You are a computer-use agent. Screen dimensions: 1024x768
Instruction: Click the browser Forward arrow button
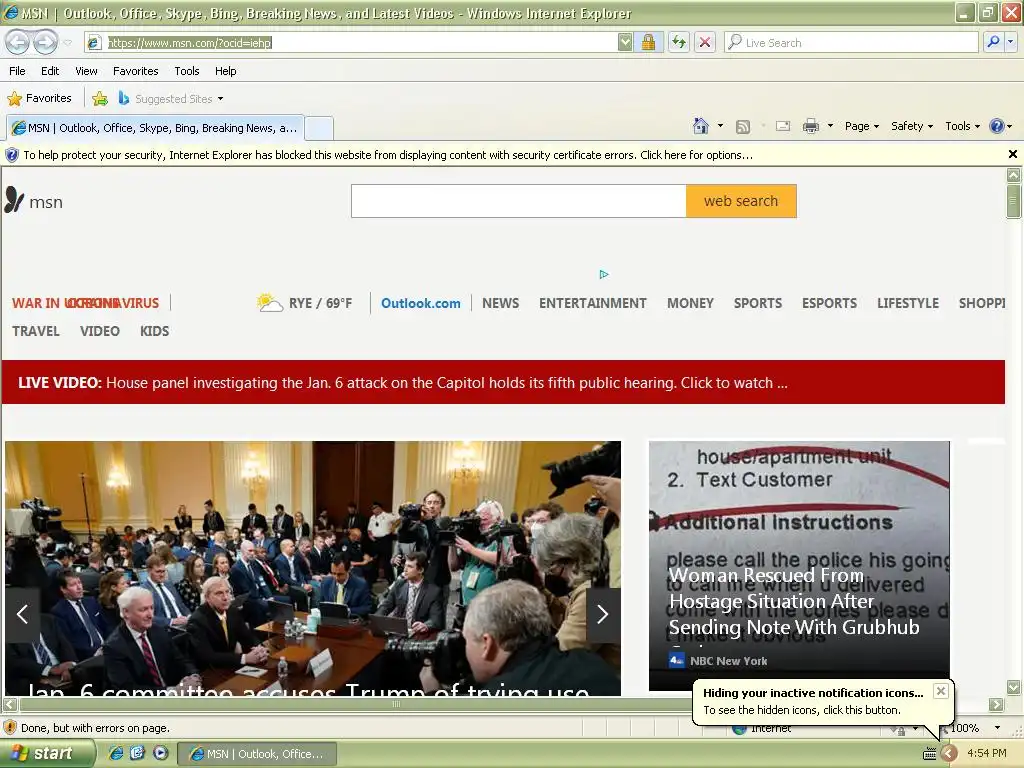click(45, 42)
